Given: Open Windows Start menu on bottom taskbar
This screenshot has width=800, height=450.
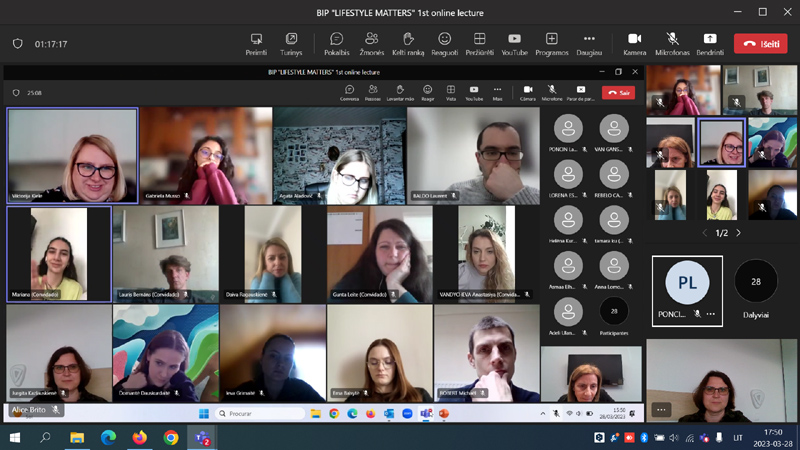Looking at the screenshot, I should (x=14, y=438).
